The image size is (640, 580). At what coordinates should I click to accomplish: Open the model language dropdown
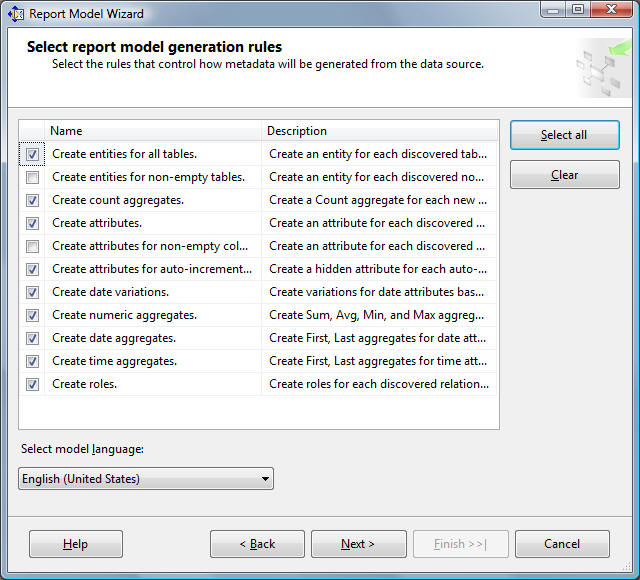(x=265, y=479)
